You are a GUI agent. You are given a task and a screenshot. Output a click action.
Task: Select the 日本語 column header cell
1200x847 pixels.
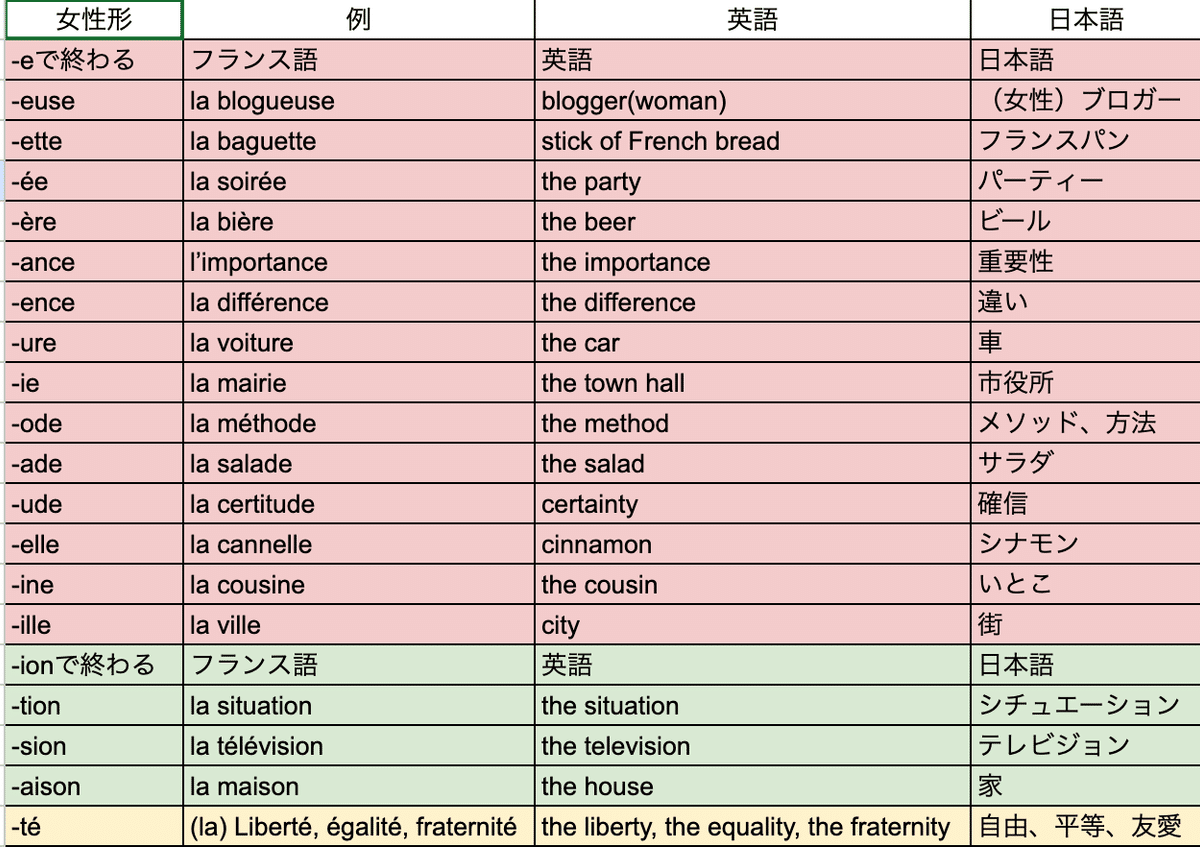(x=1085, y=20)
